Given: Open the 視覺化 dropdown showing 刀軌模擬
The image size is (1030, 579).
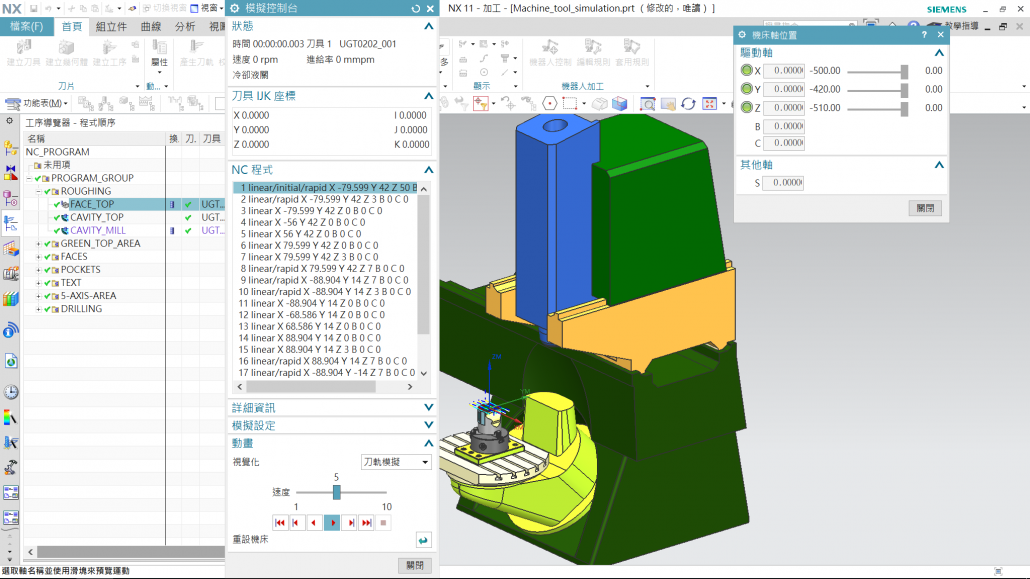Looking at the screenshot, I should 396,462.
